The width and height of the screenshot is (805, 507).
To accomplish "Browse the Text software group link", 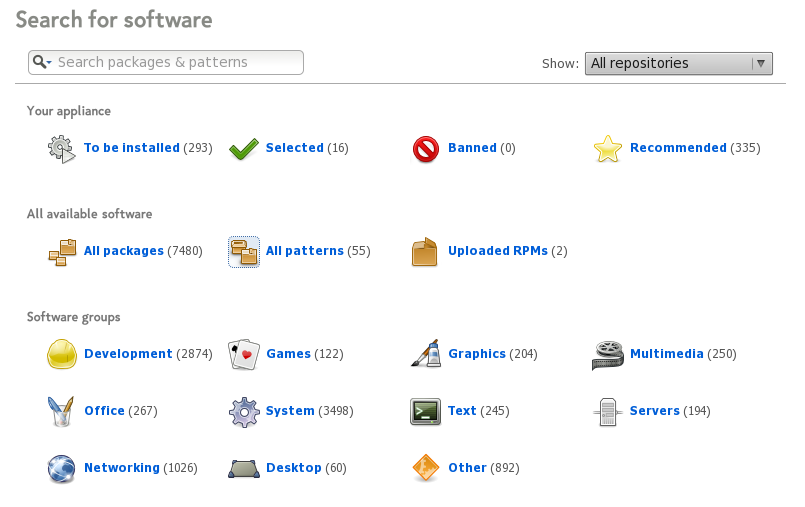I will tap(462, 411).
